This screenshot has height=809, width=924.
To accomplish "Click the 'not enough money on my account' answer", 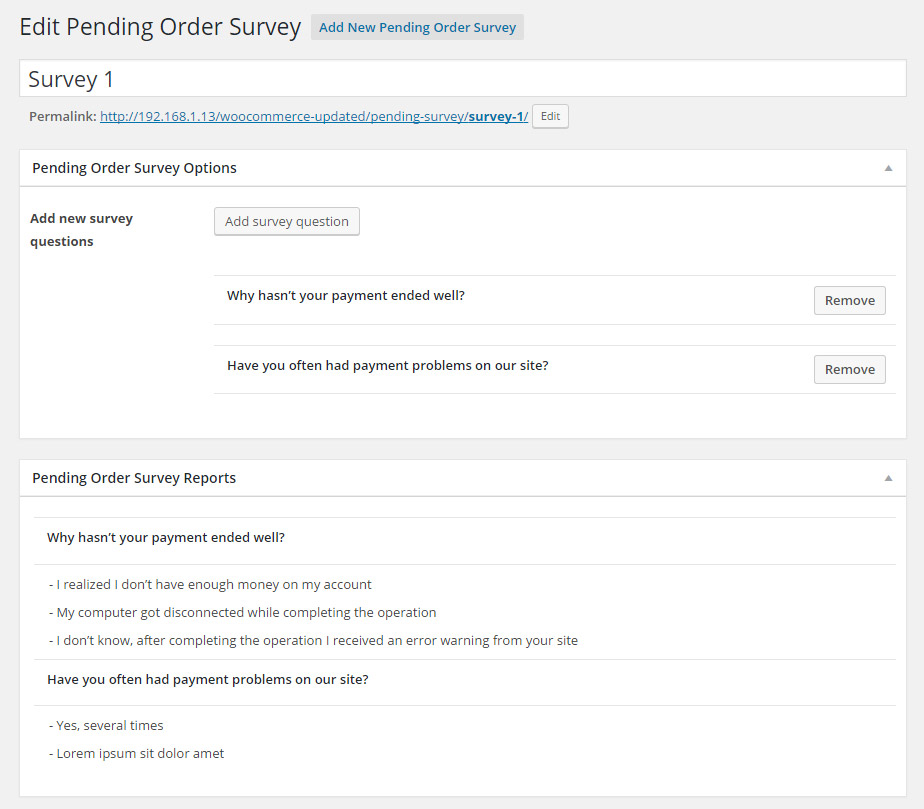I will coord(210,585).
